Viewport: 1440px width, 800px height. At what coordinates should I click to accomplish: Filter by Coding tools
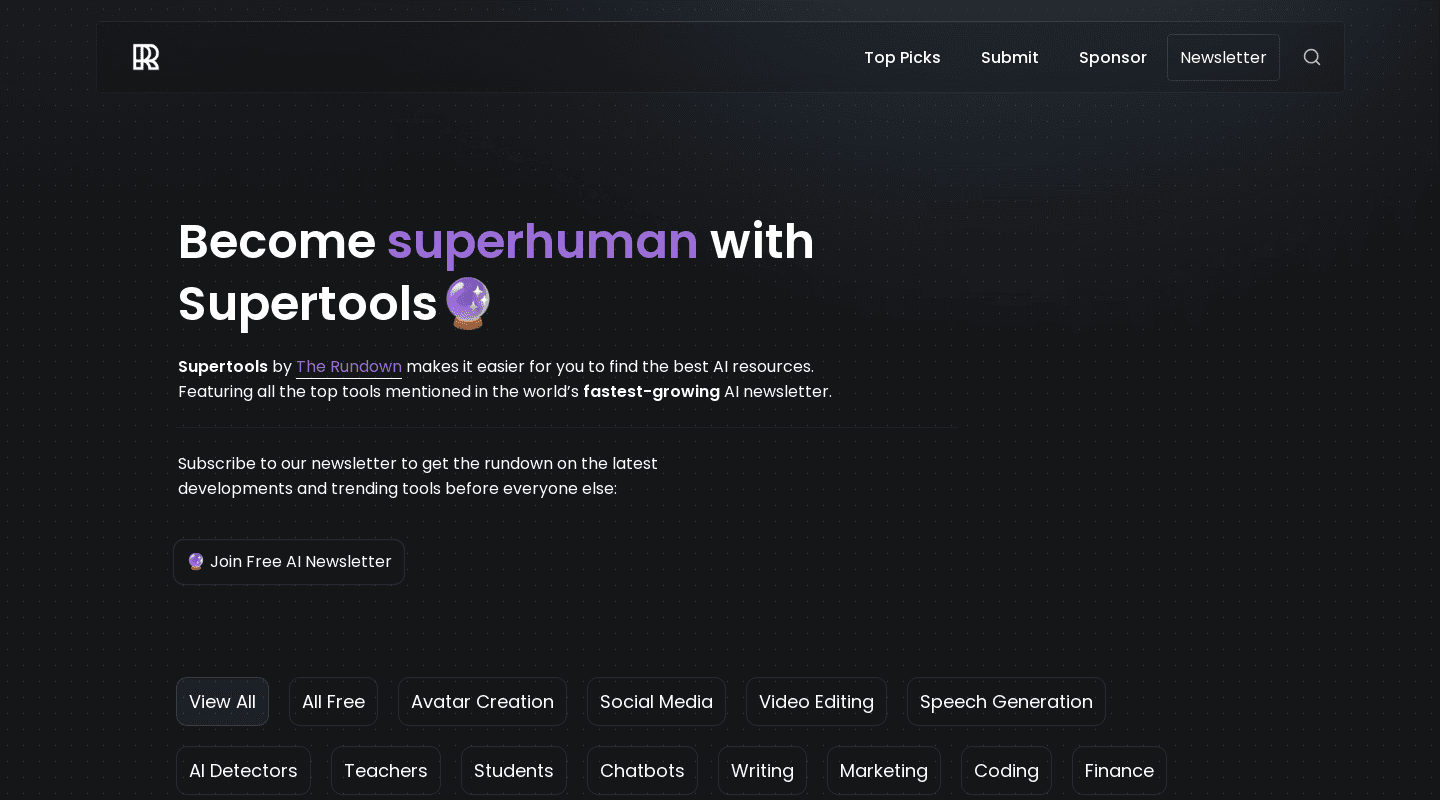[x=1006, y=771]
